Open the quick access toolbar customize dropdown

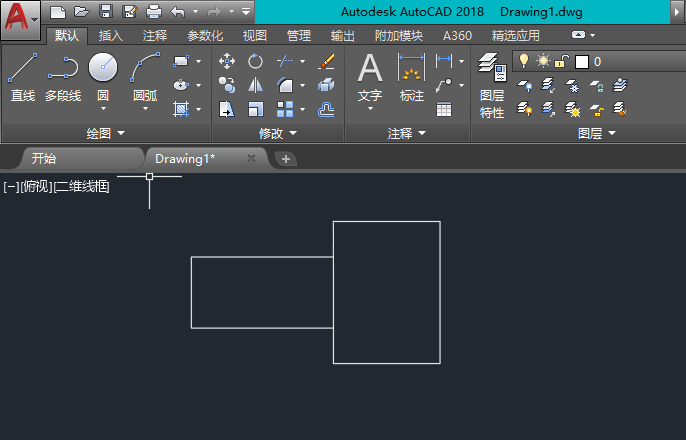point(246,12)
